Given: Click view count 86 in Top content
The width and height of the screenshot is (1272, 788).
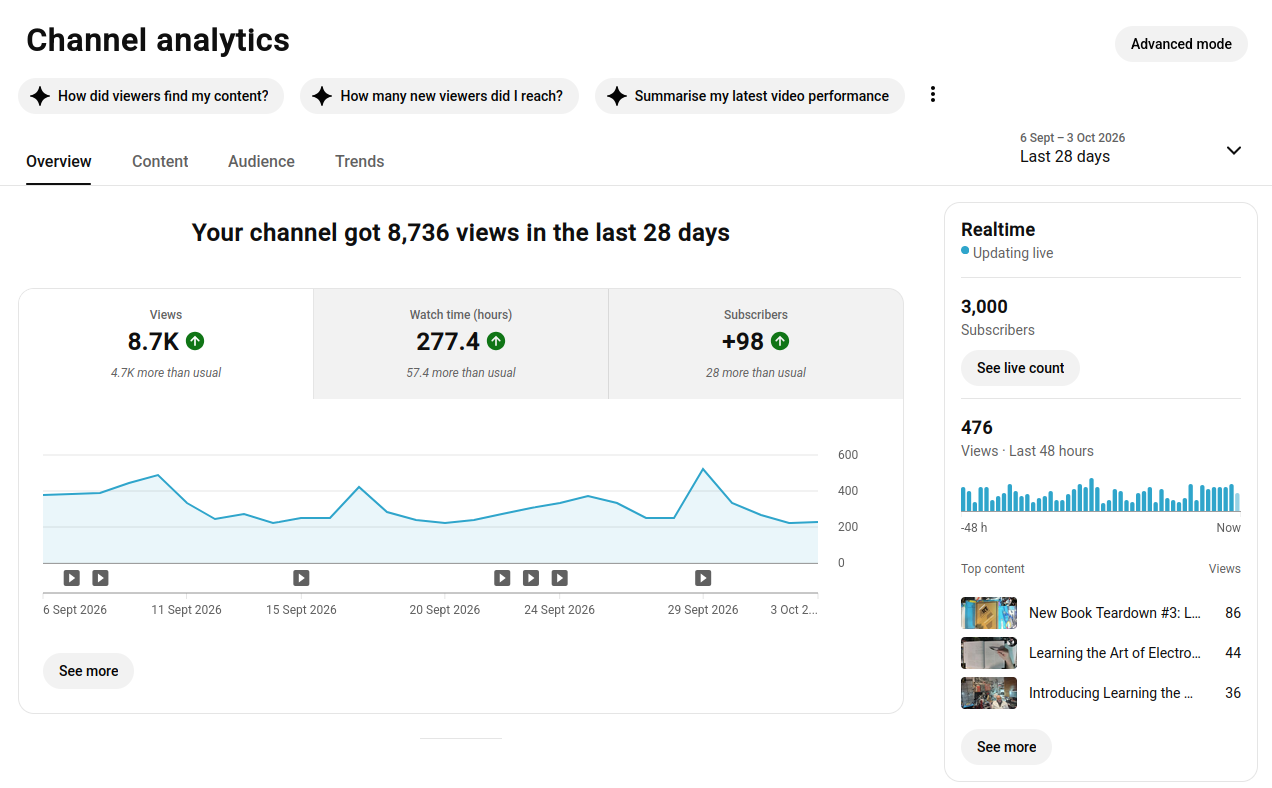Looking at the screenshot, I should (1233, 613).
